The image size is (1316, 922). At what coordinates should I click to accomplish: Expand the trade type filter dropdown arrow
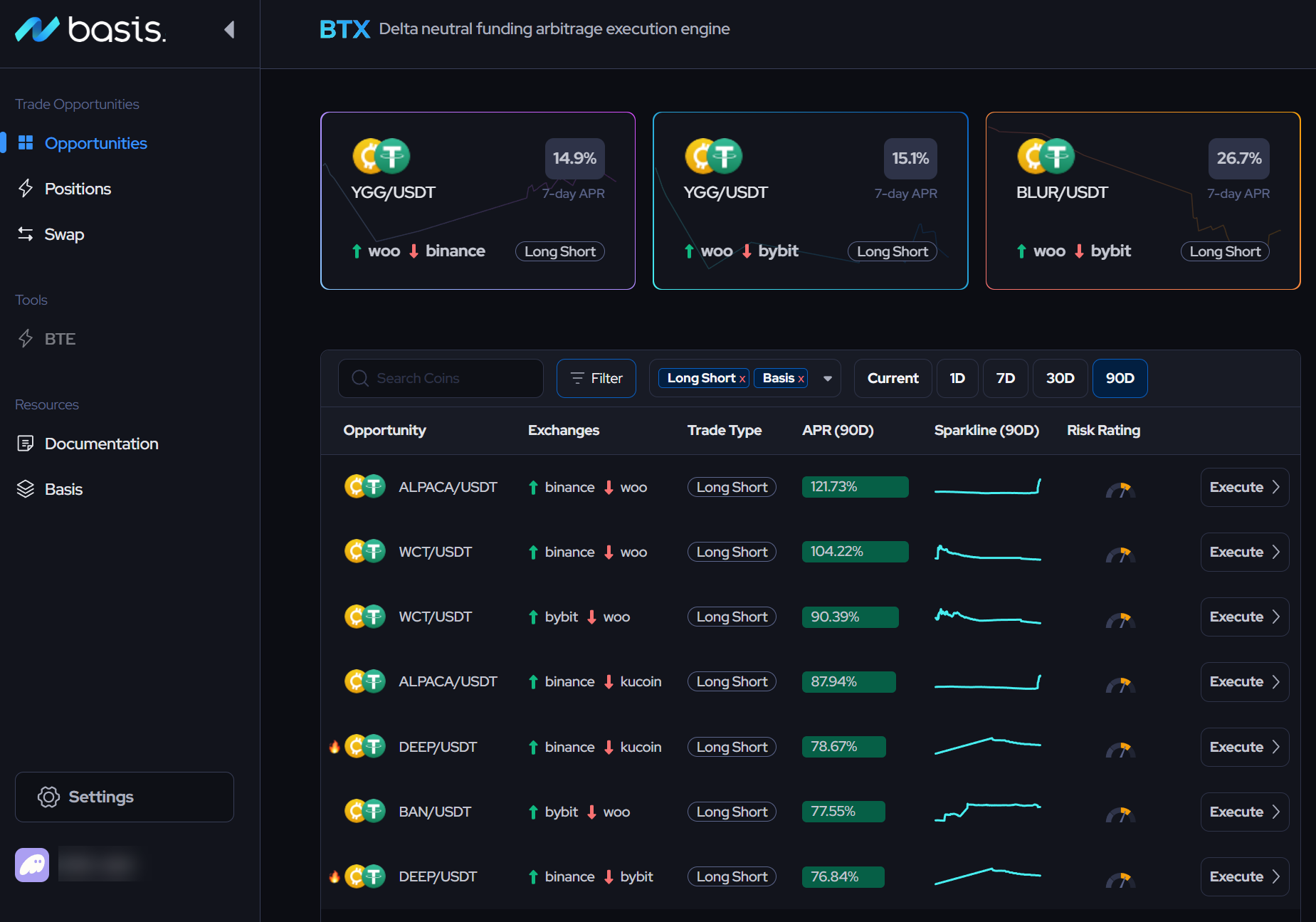click(x=828, y=379)
